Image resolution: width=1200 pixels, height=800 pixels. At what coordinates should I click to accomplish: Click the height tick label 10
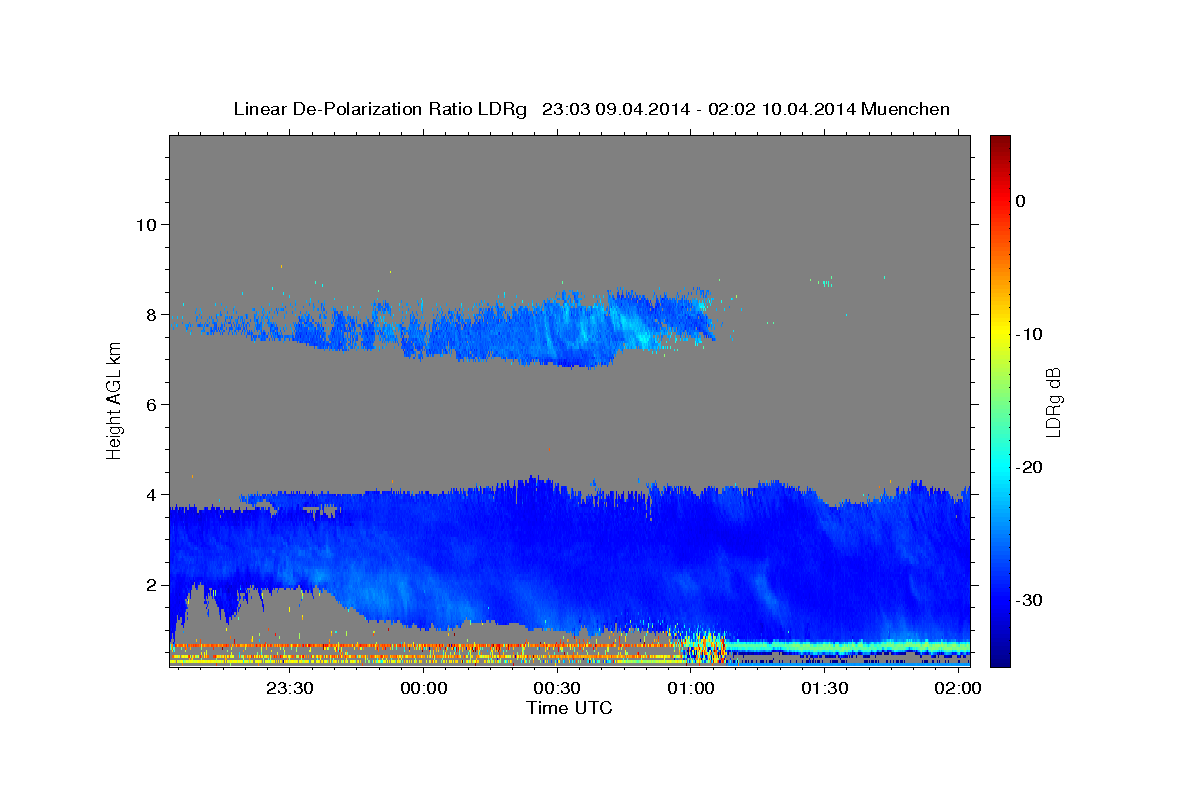click(x=146, y=224)
